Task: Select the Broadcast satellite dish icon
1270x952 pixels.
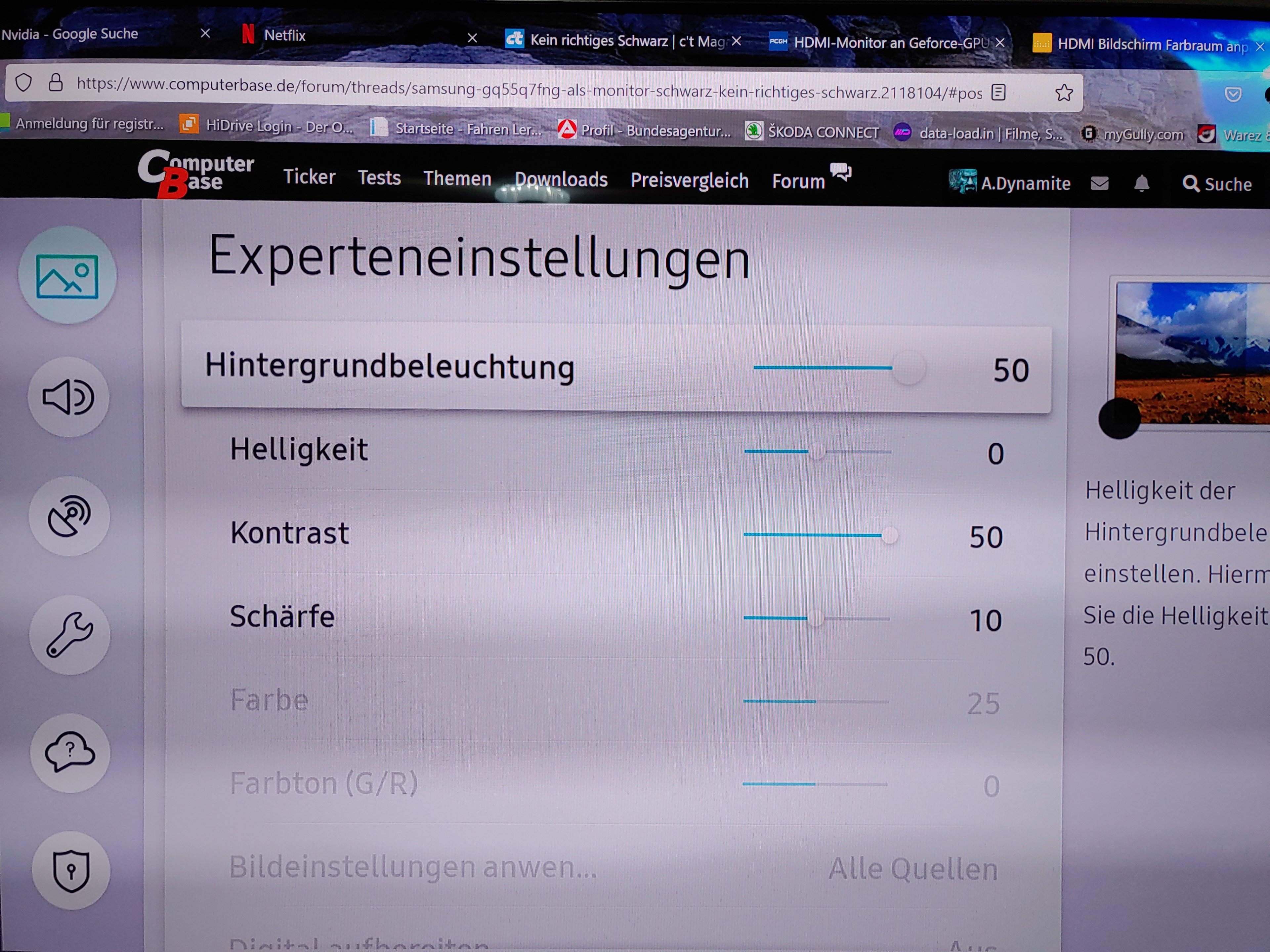Action: [x=69, y=516]
